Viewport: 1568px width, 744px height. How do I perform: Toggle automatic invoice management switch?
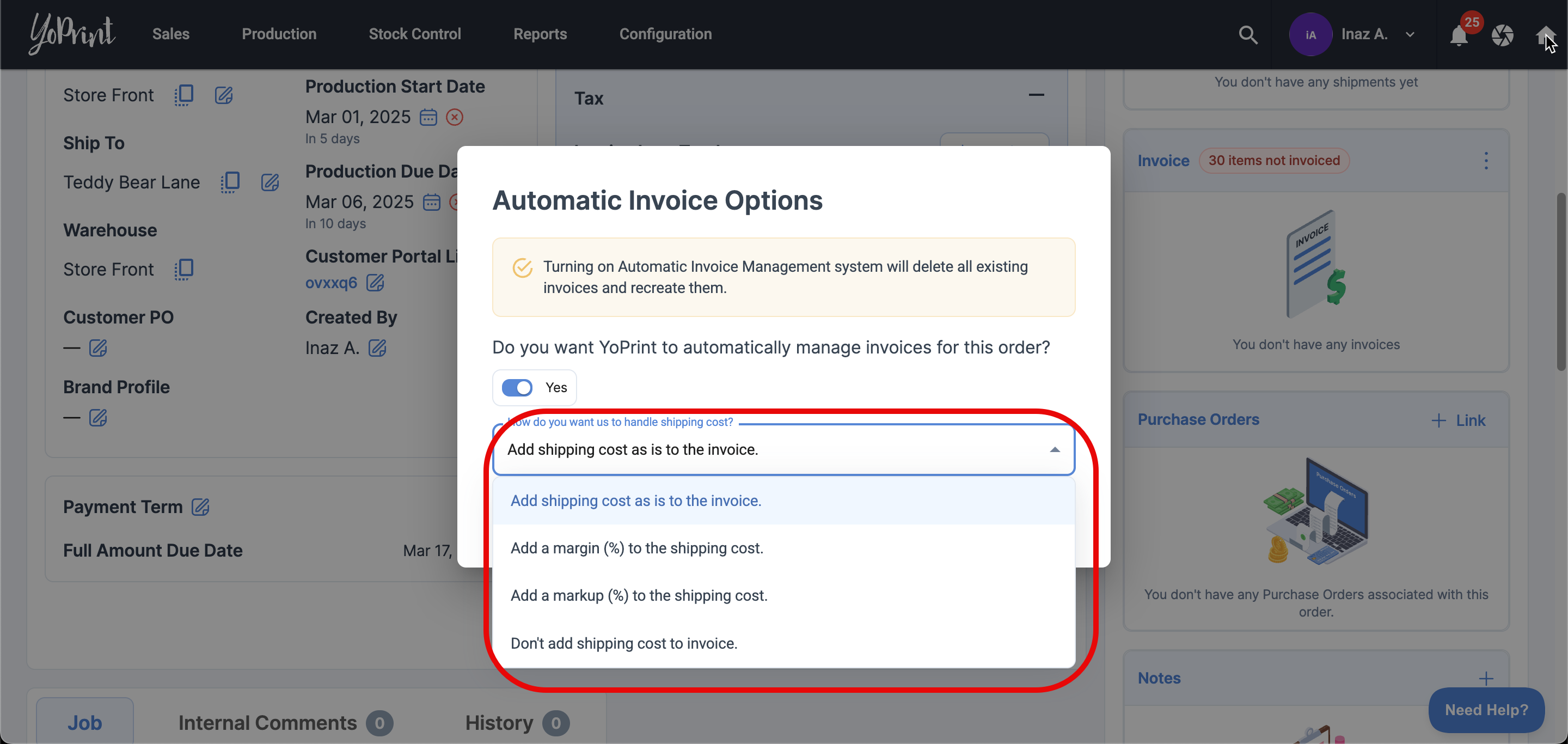point(517,387)
